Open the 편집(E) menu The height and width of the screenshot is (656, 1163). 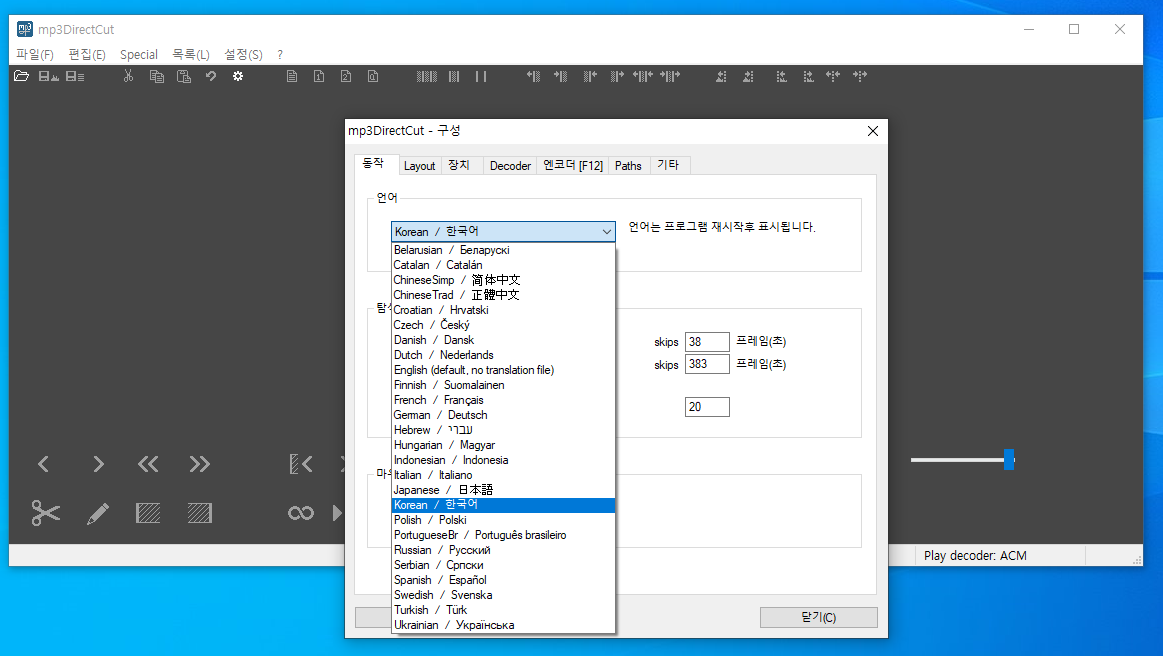(x=87, y=54)
